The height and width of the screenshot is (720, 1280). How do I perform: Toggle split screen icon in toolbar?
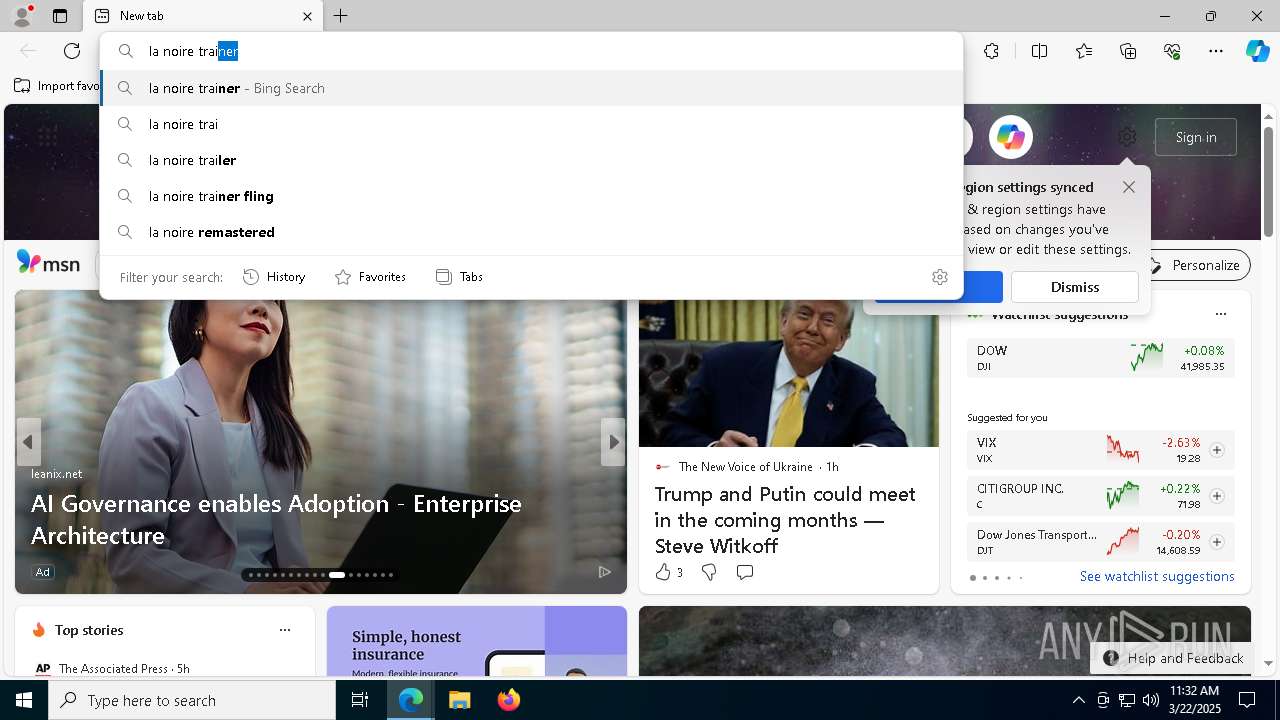coord(1039,51)
